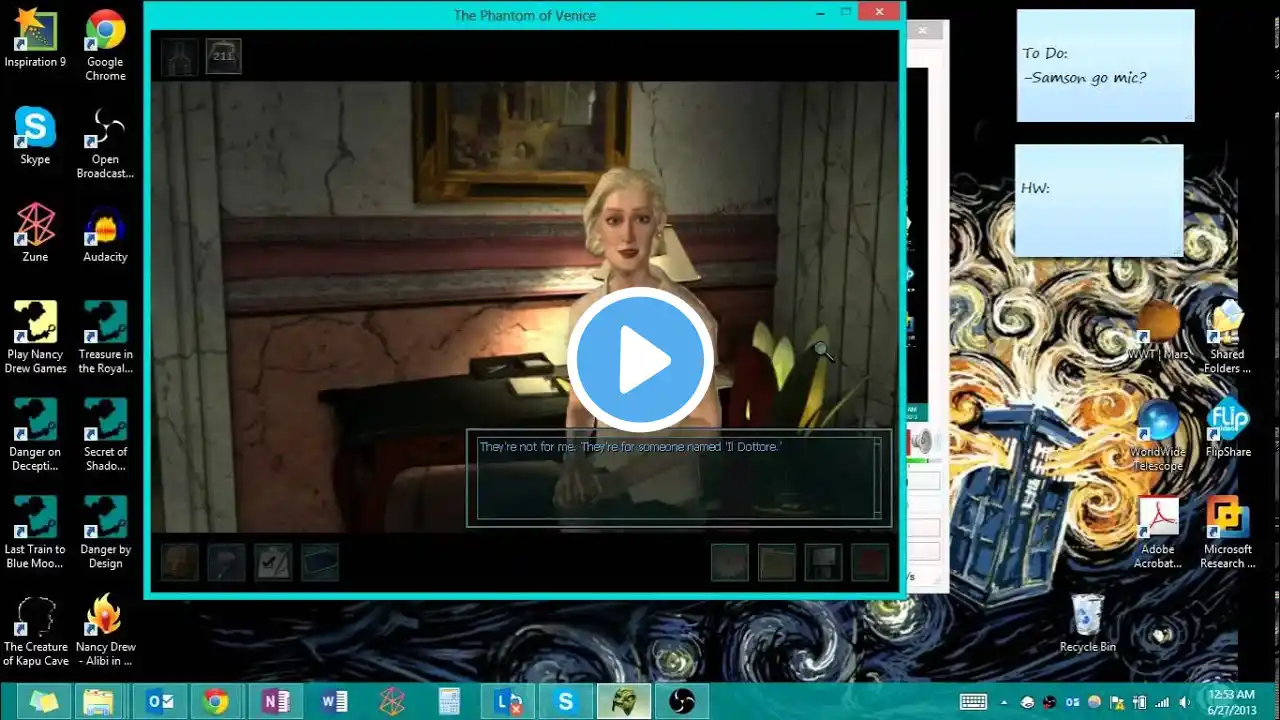Show hidden system tray icons
1280x720 pixels.
pos(1004,702)
